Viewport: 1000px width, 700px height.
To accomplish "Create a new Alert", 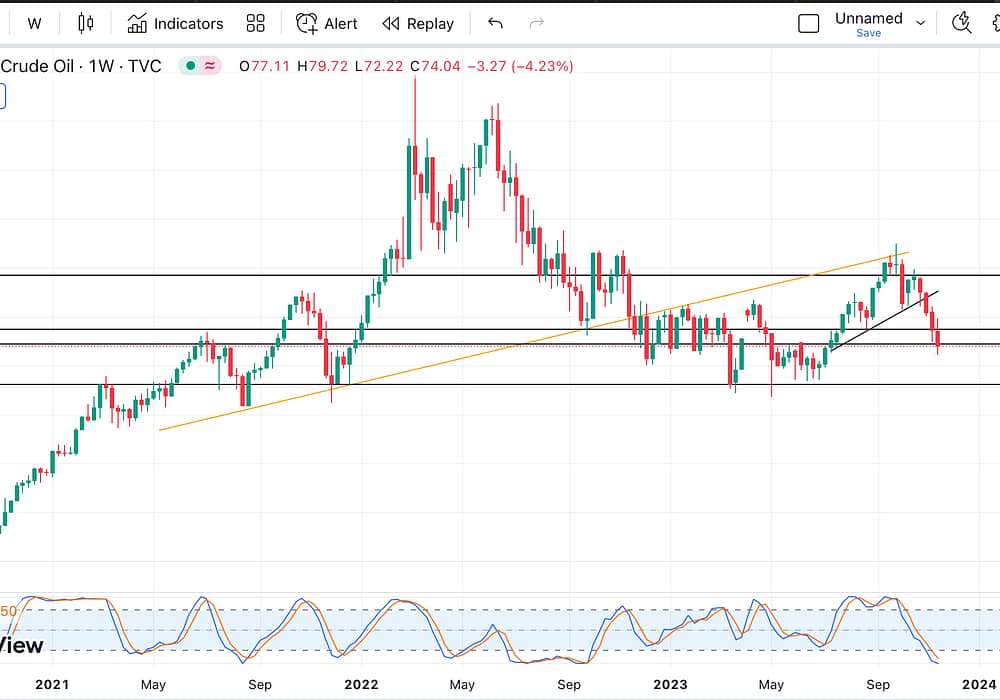I will (326, 23).
